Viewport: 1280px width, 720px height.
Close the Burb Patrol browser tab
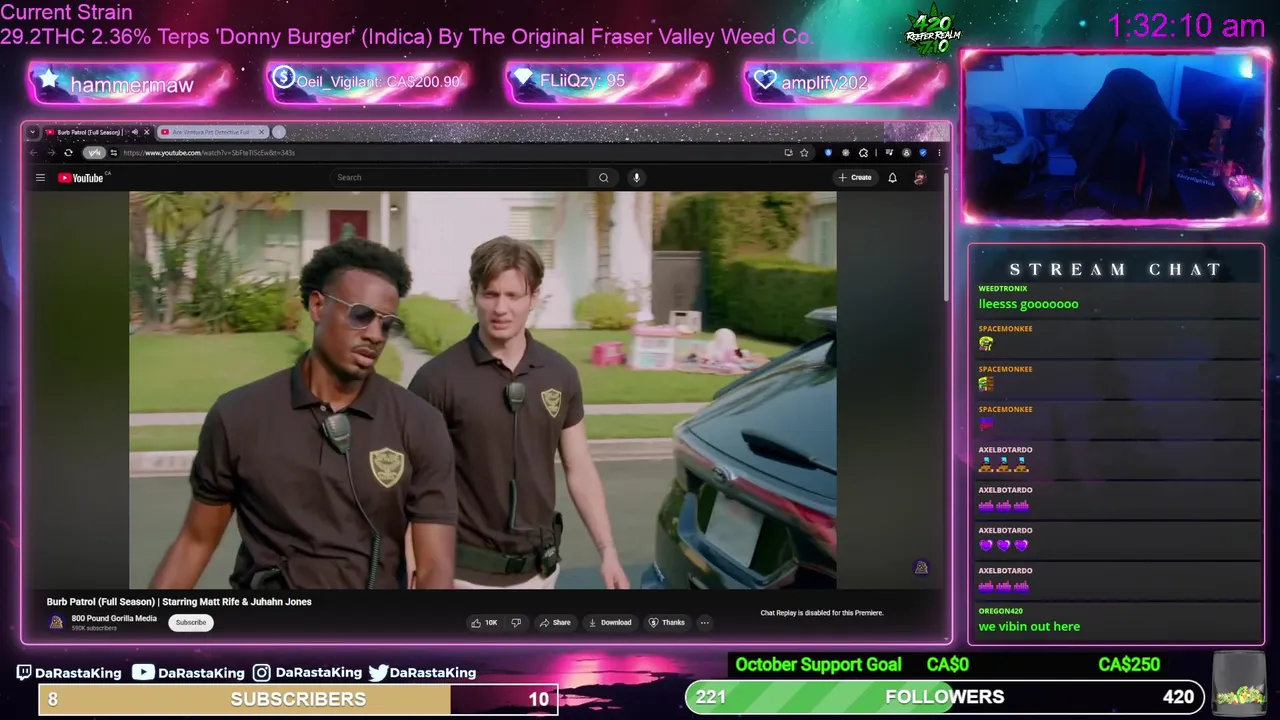coord(147,132)
